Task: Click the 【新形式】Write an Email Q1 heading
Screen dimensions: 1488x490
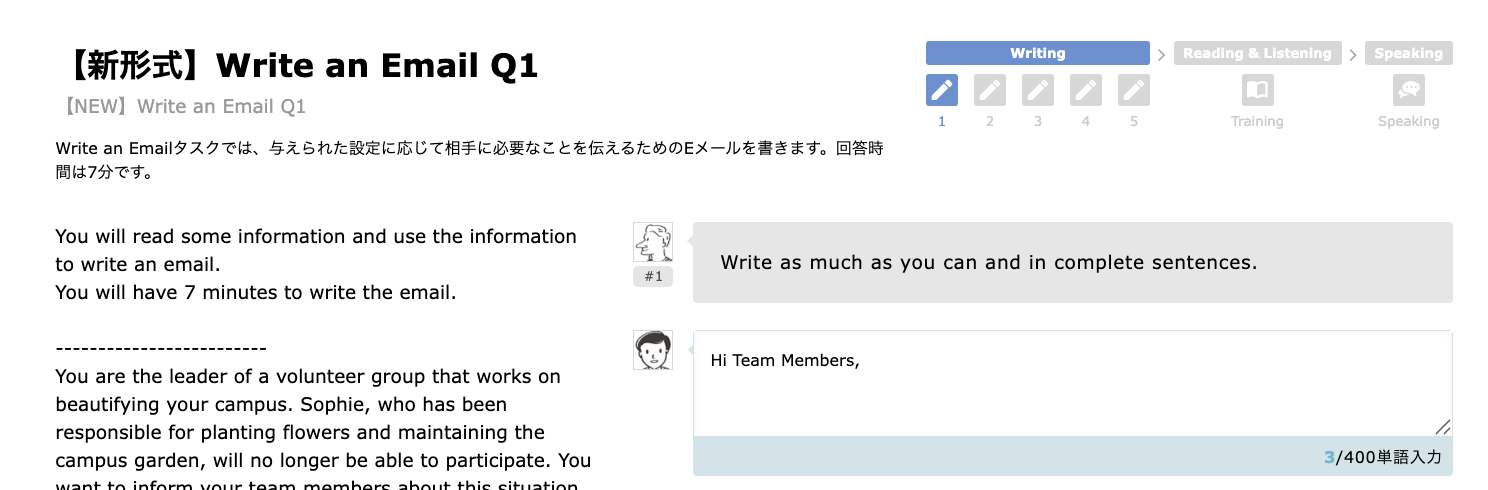Action: click(298, 66)
